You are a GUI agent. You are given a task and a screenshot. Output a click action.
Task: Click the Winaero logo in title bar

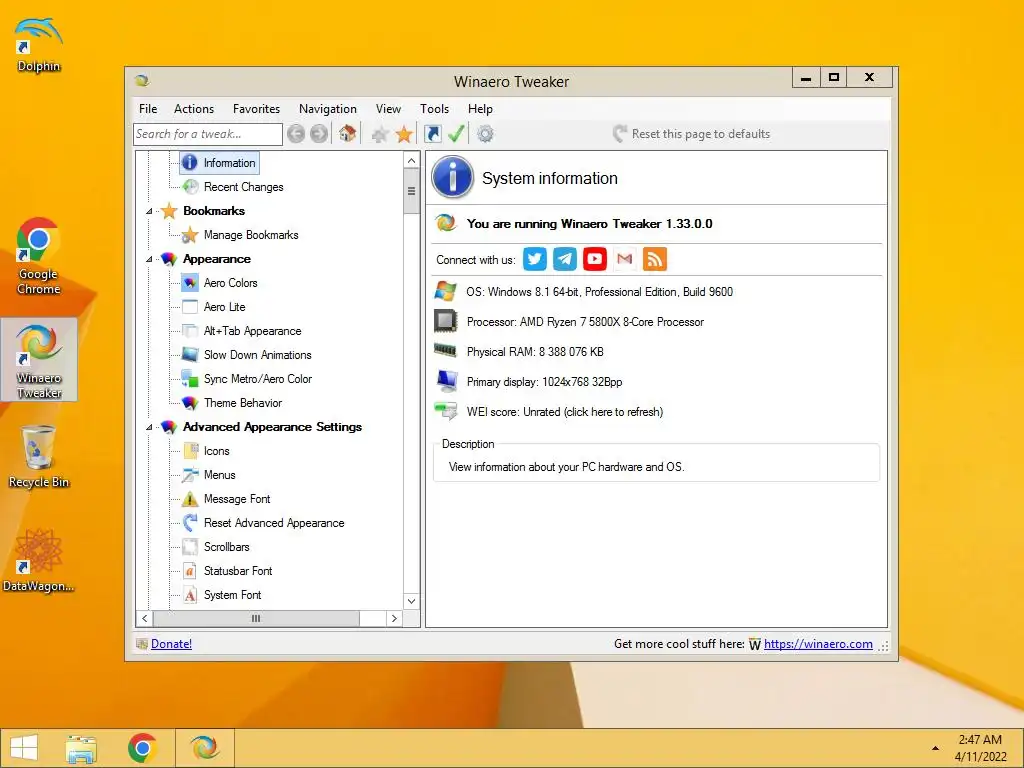142,81
